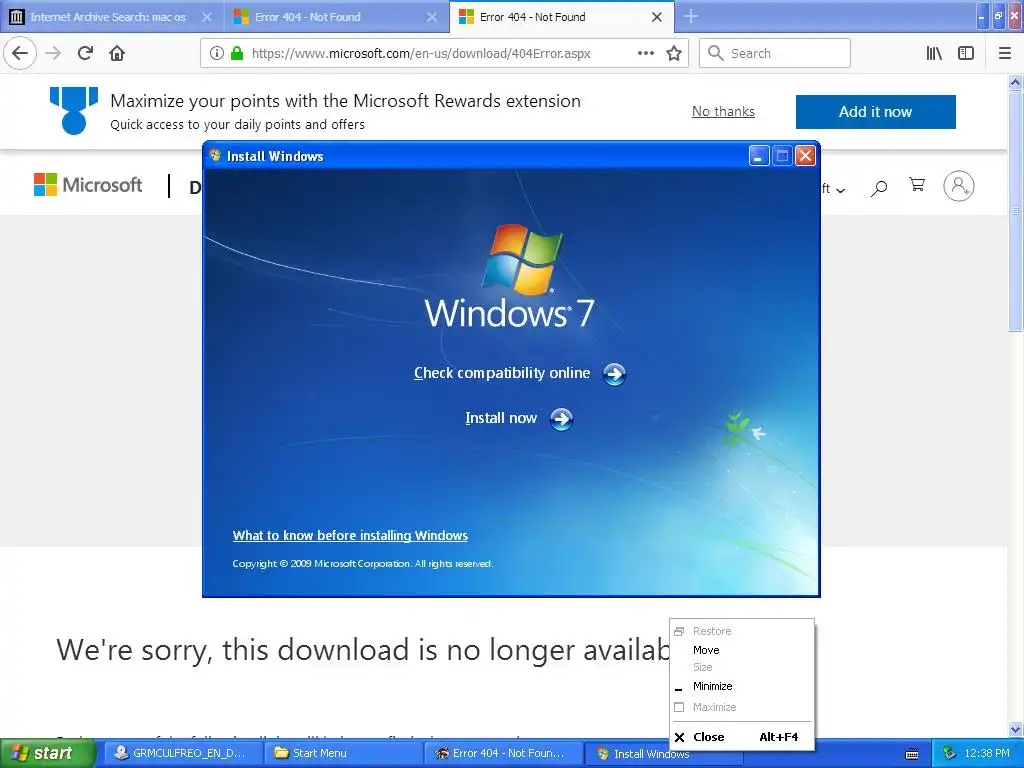Click greyed Maximize menu entry
The width and height of the screenshot is (1024, 768).
(714, 707)
